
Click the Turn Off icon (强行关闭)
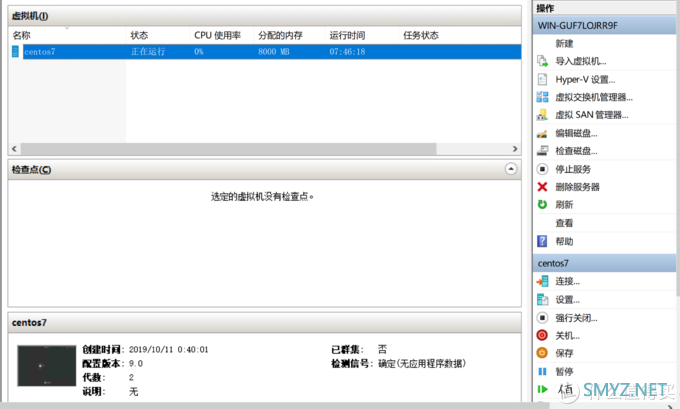(x=542, y=318)
